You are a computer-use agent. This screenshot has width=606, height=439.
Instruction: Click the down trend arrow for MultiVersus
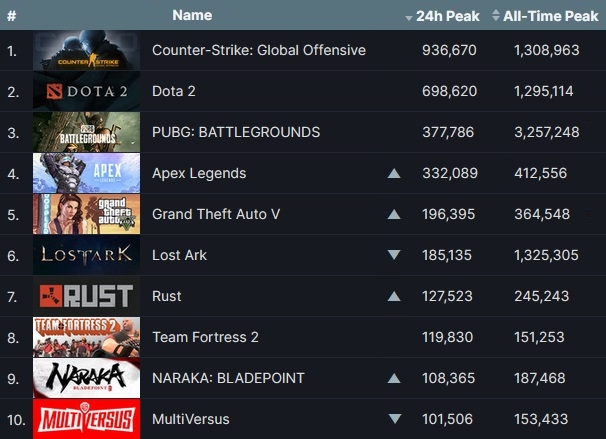394,419
